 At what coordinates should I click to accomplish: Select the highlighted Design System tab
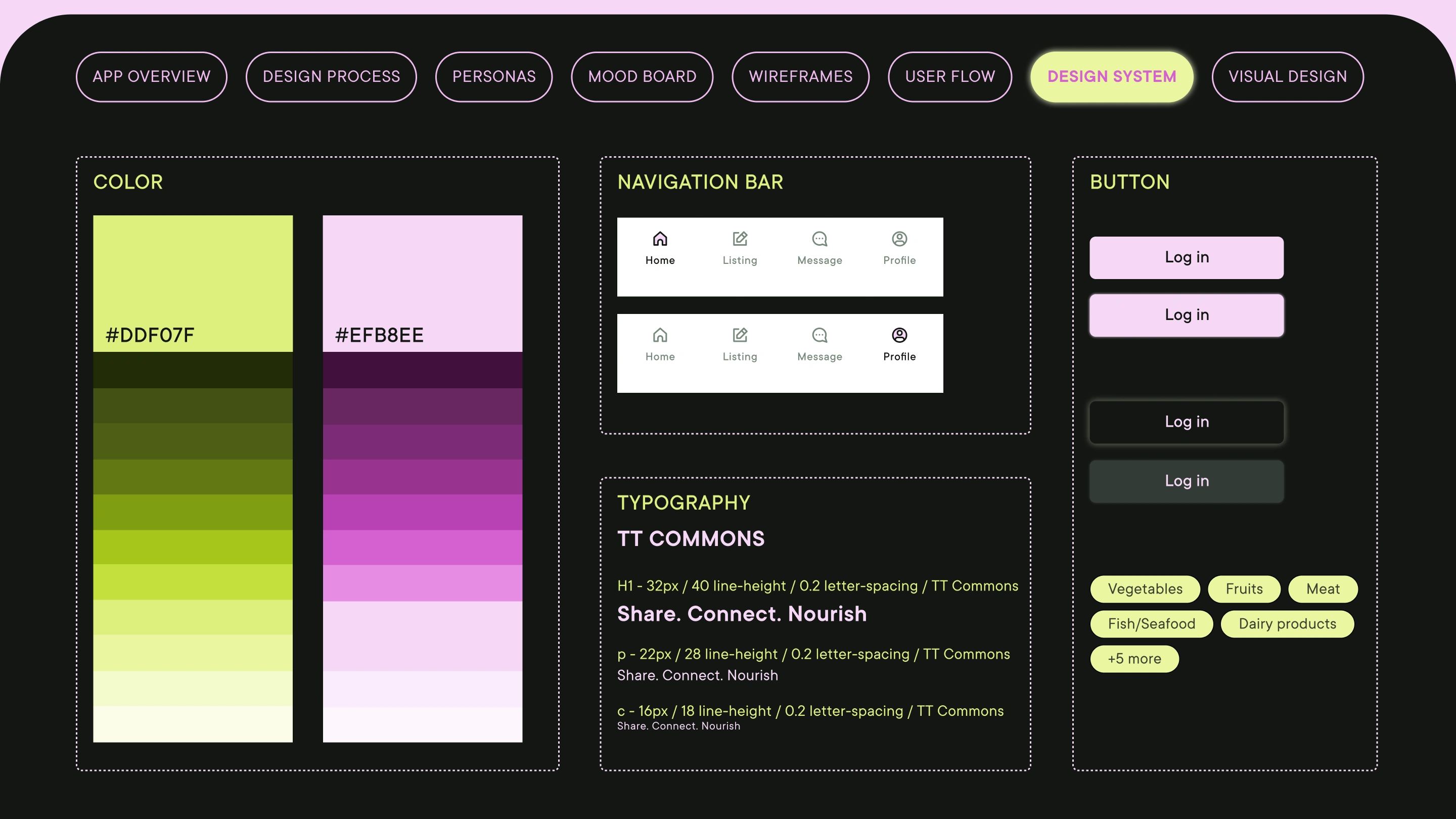pos(1112,77)
